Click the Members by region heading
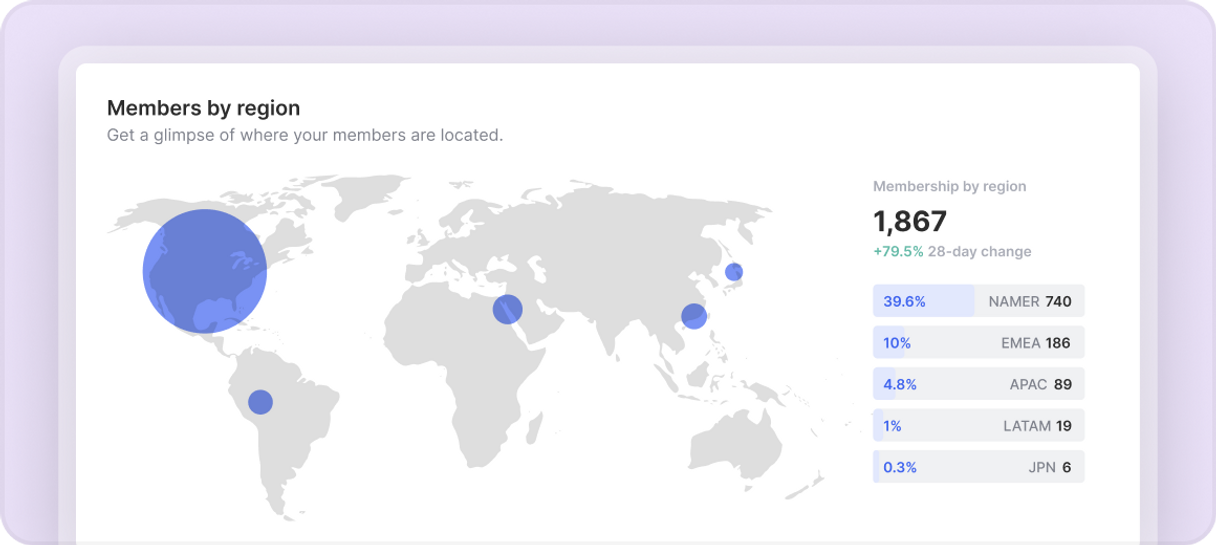This screenshot has width=1216, height=545. coord(204,108)
